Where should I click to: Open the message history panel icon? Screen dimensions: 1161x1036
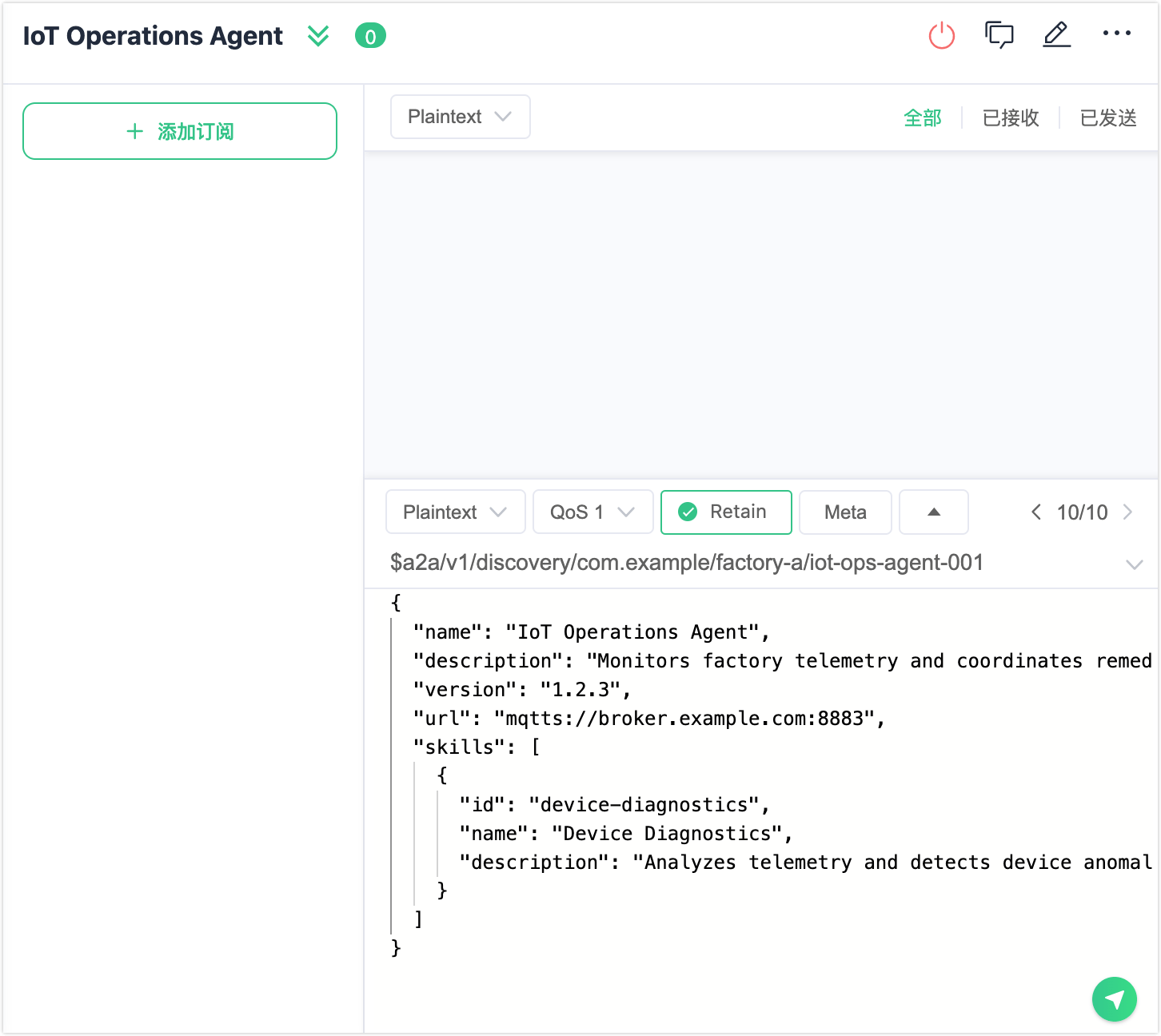pyautogui.click(x=999, y=35)
